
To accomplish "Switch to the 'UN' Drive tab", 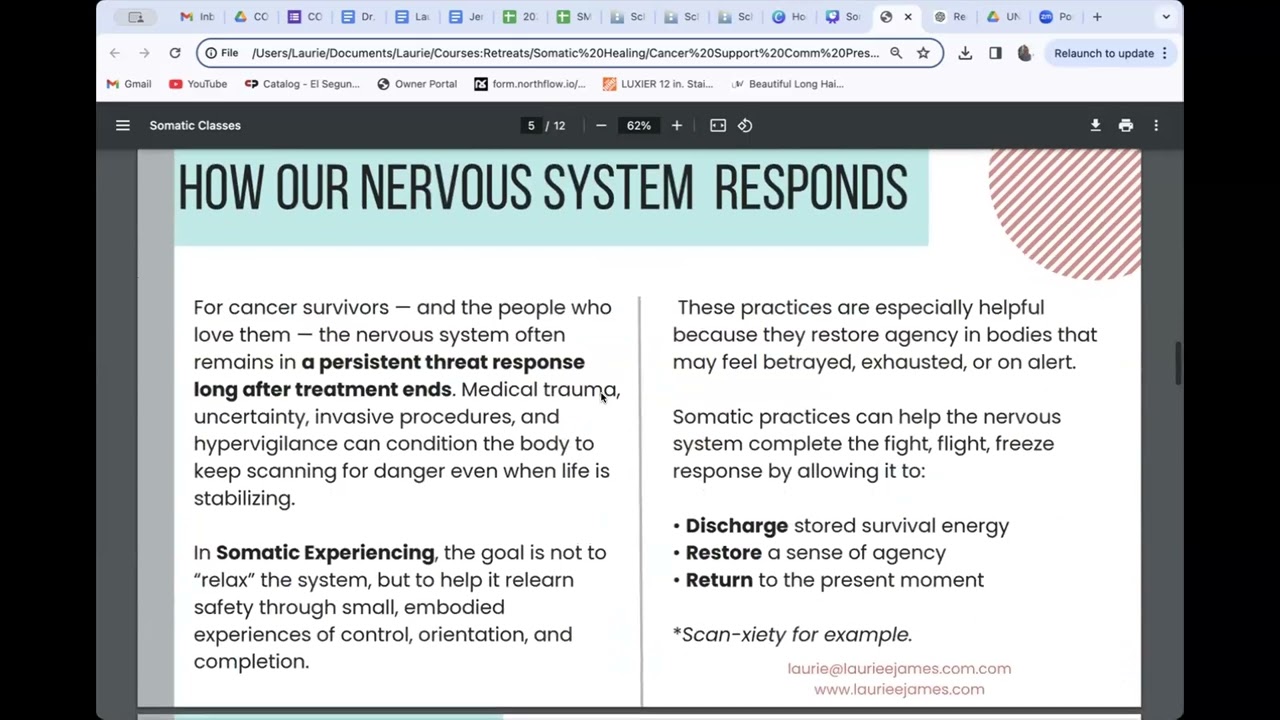I will tap(1004, 17).
